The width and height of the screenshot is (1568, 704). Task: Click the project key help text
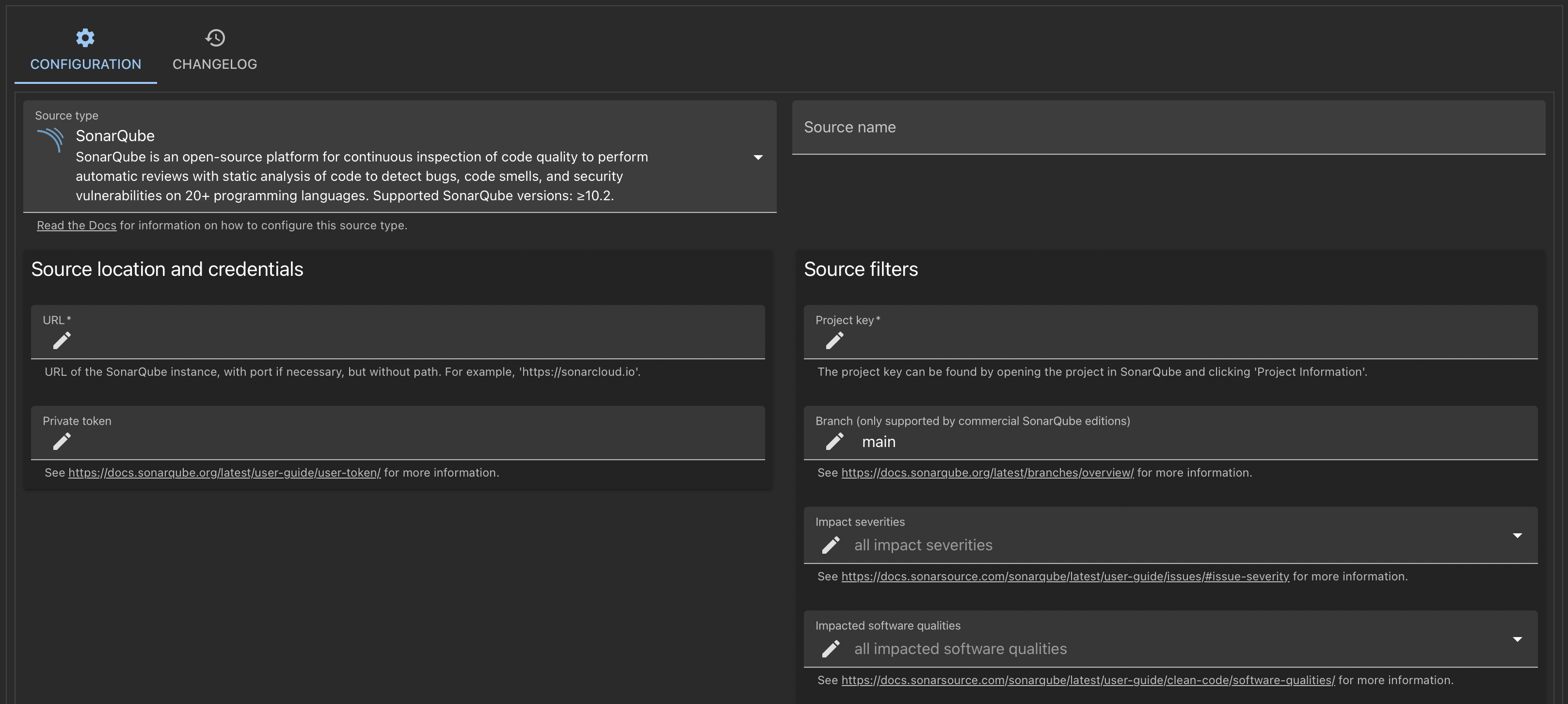pyautogui.click(x=1092, y=372)
